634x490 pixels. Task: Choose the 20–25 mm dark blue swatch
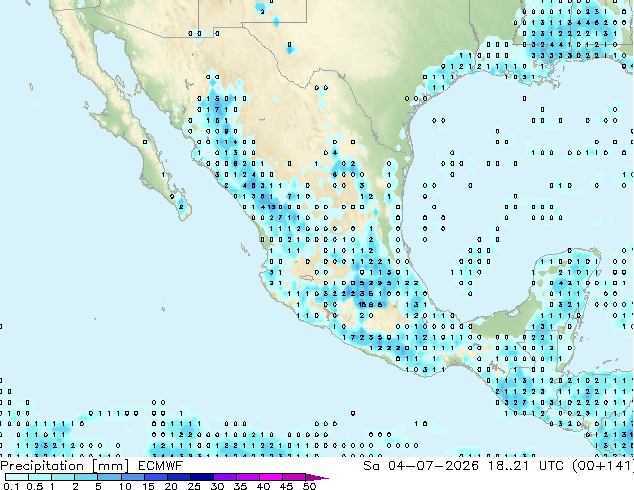point(178,477)
